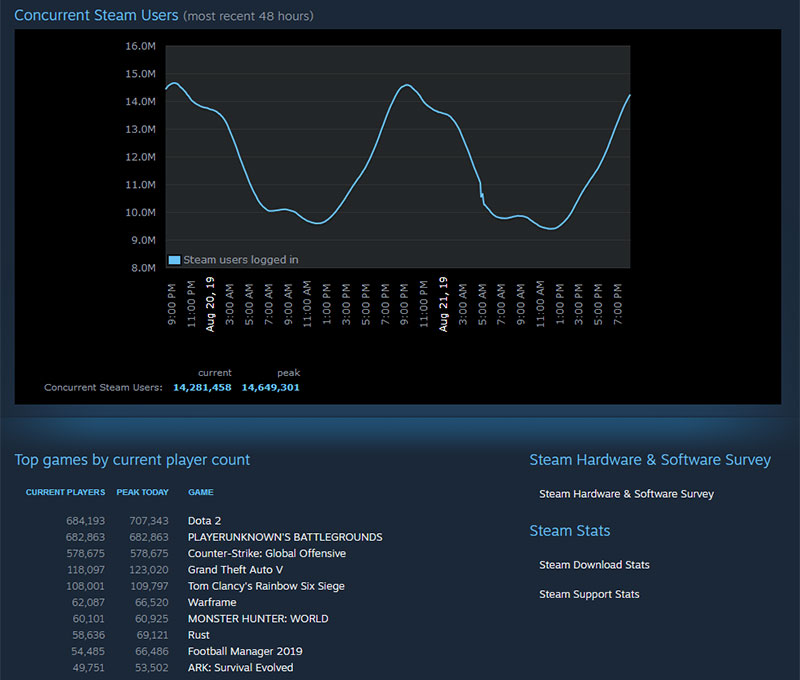Click the 14.0M y-axis label
The width and height of the screenshot is (800, 680).
tap(140, 102)
